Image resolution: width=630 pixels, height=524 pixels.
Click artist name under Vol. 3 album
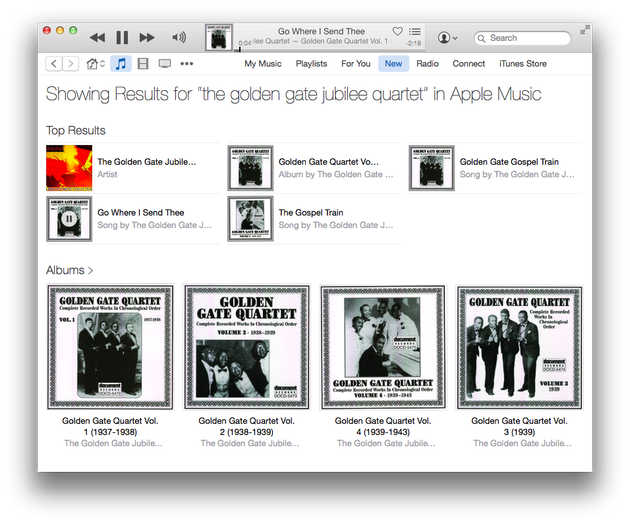(x=522, y=443)
